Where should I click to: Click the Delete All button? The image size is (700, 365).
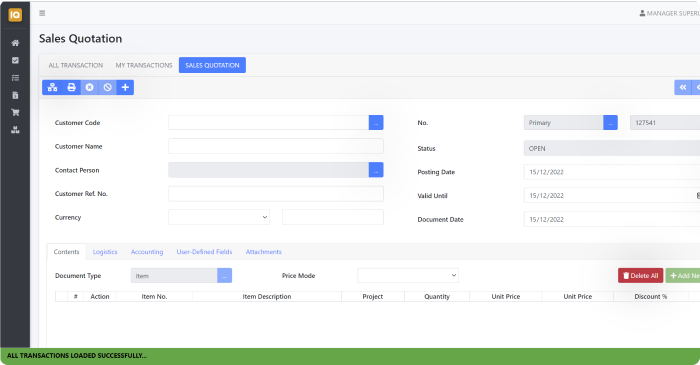(x=641, y=276)
